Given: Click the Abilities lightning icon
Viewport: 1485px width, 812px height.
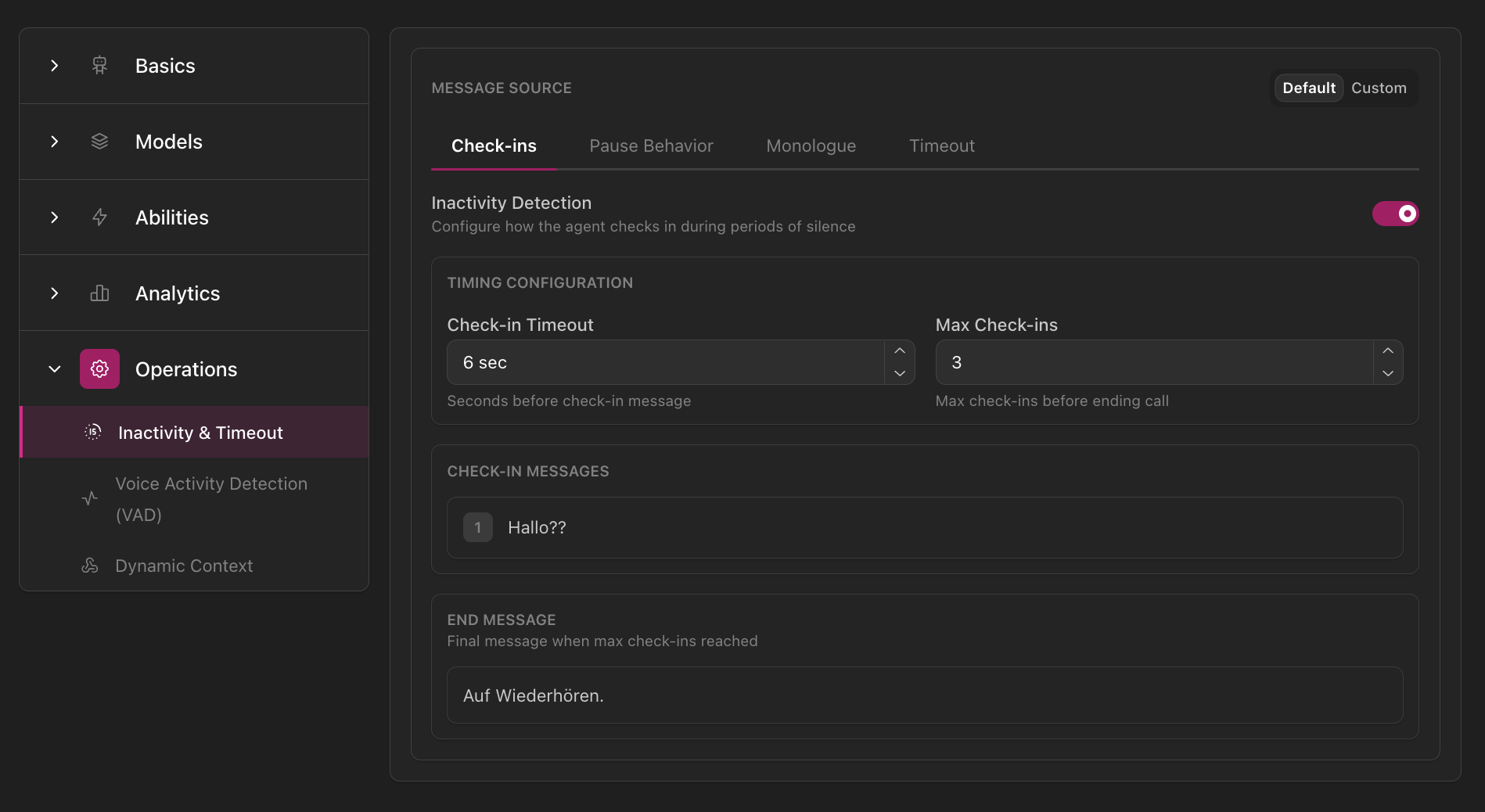Looking at the screenshot, I should [99, 217].
